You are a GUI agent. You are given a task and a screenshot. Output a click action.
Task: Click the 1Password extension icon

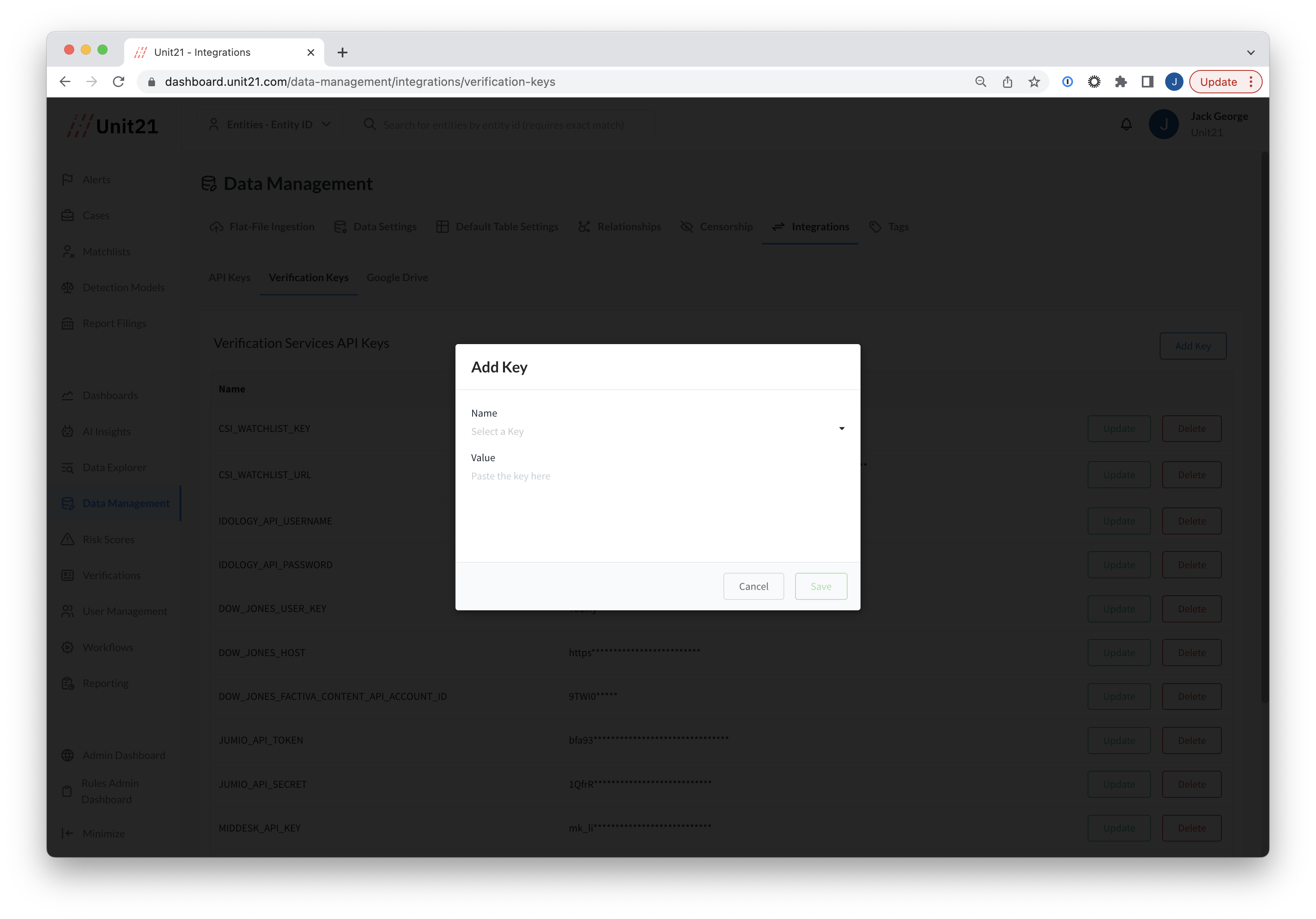[x=1067, y=82]
